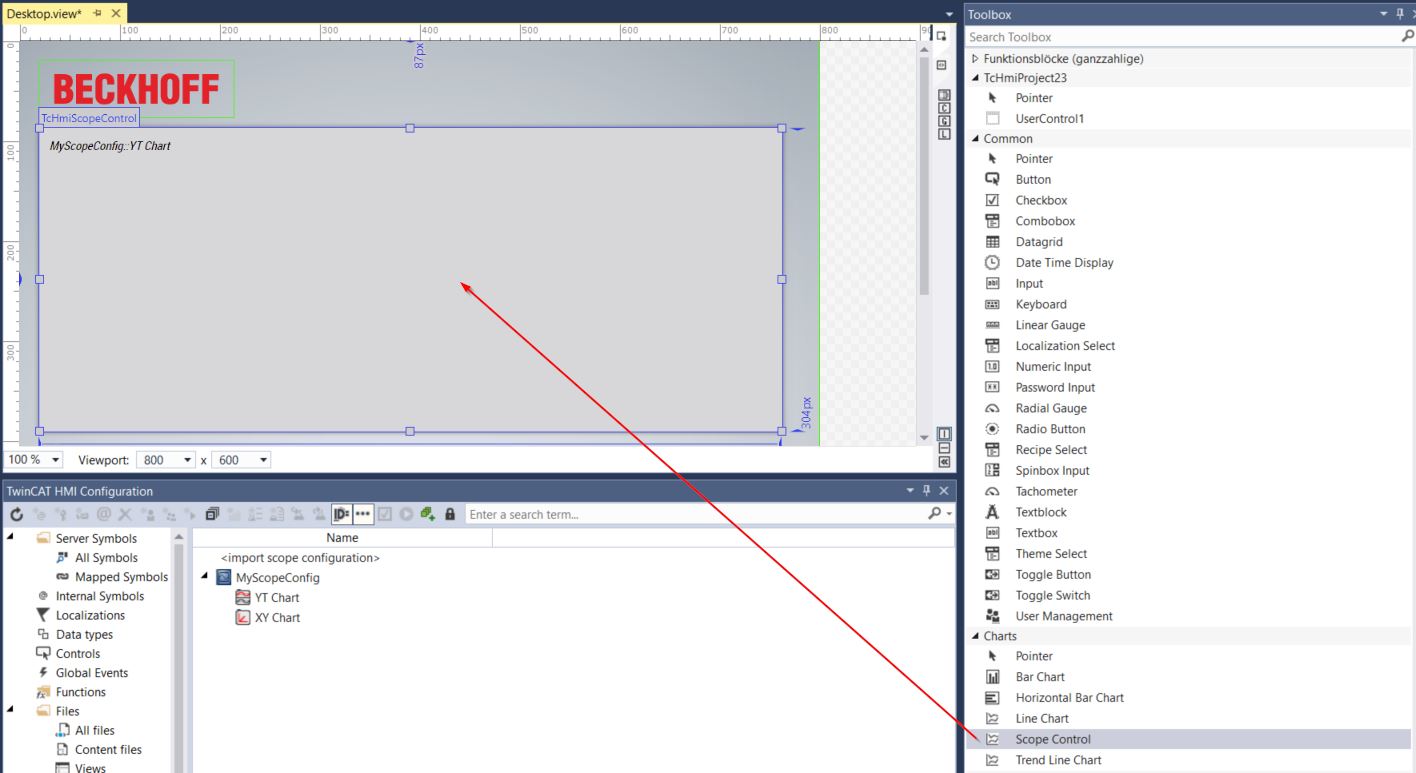Click the lock icon in HMI Configuration toolbar
The height and width of the screenshot is (773, 1416).
pos(450,514)
